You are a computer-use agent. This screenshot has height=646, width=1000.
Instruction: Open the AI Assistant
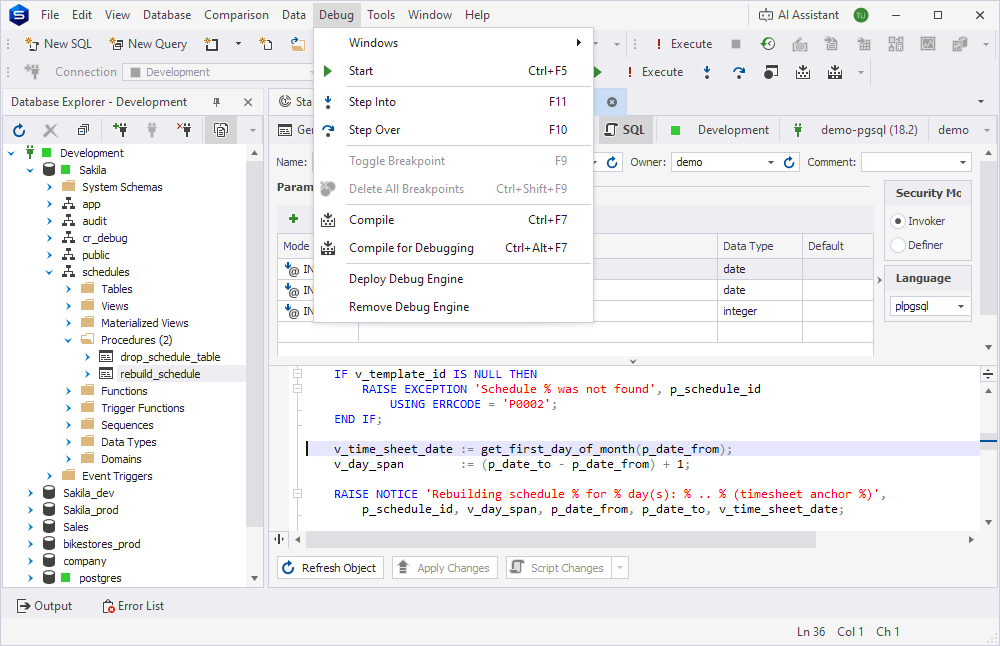point(798,15)
